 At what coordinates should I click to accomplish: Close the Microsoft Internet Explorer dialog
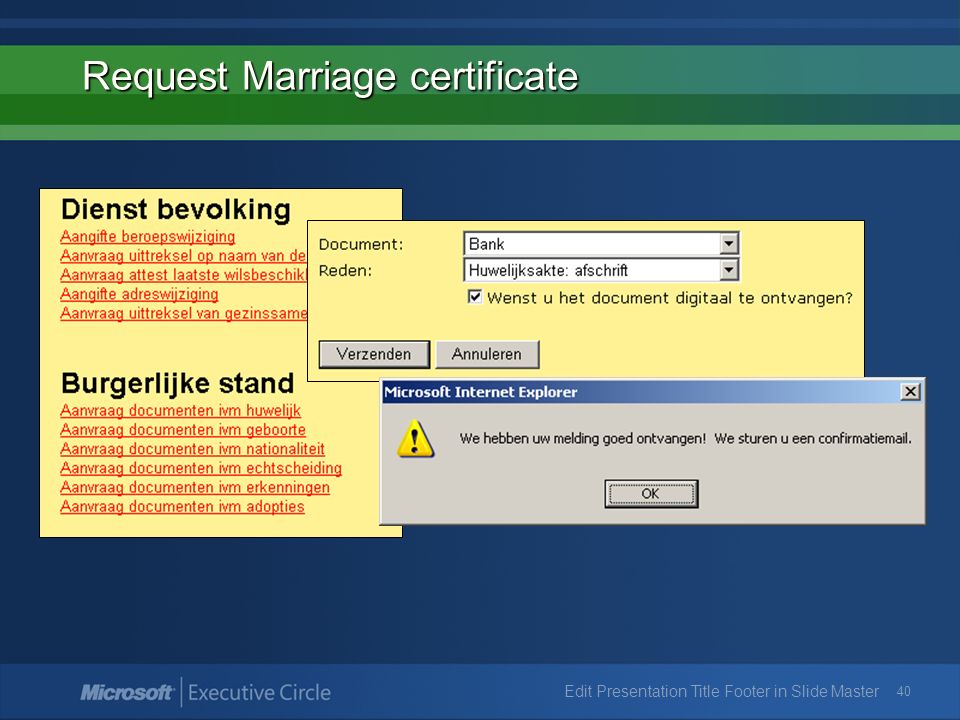910,392
